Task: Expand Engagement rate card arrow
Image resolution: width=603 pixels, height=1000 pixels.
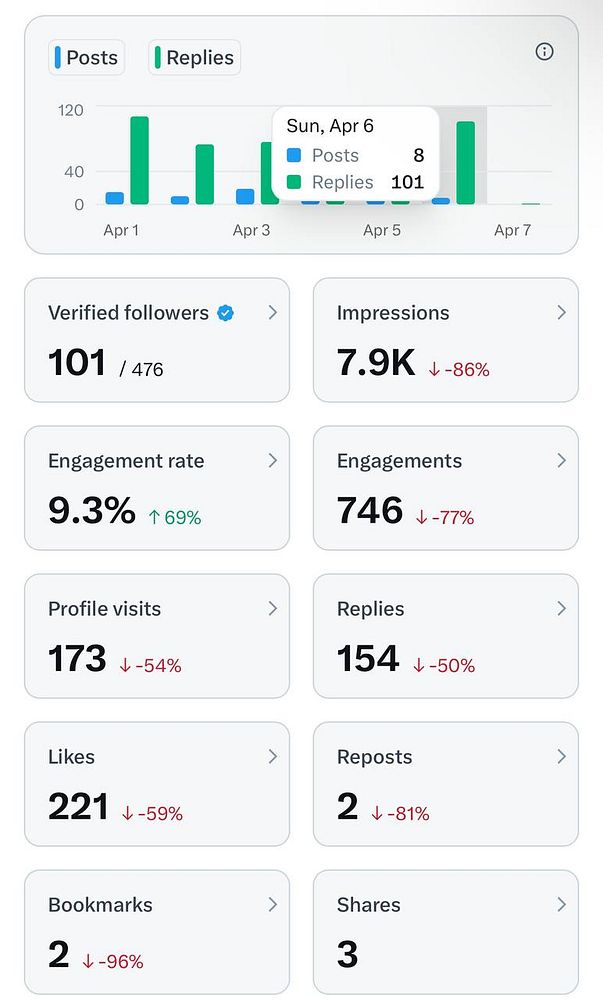Action: tap(272, 461)
